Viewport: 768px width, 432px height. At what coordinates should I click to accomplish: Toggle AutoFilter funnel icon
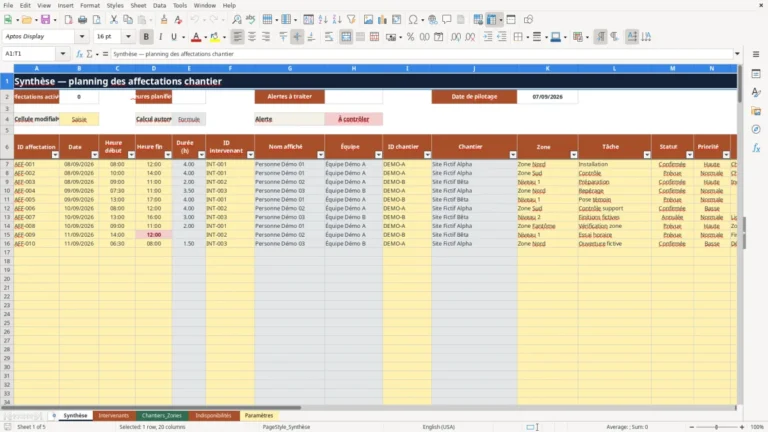pos(351,20)
